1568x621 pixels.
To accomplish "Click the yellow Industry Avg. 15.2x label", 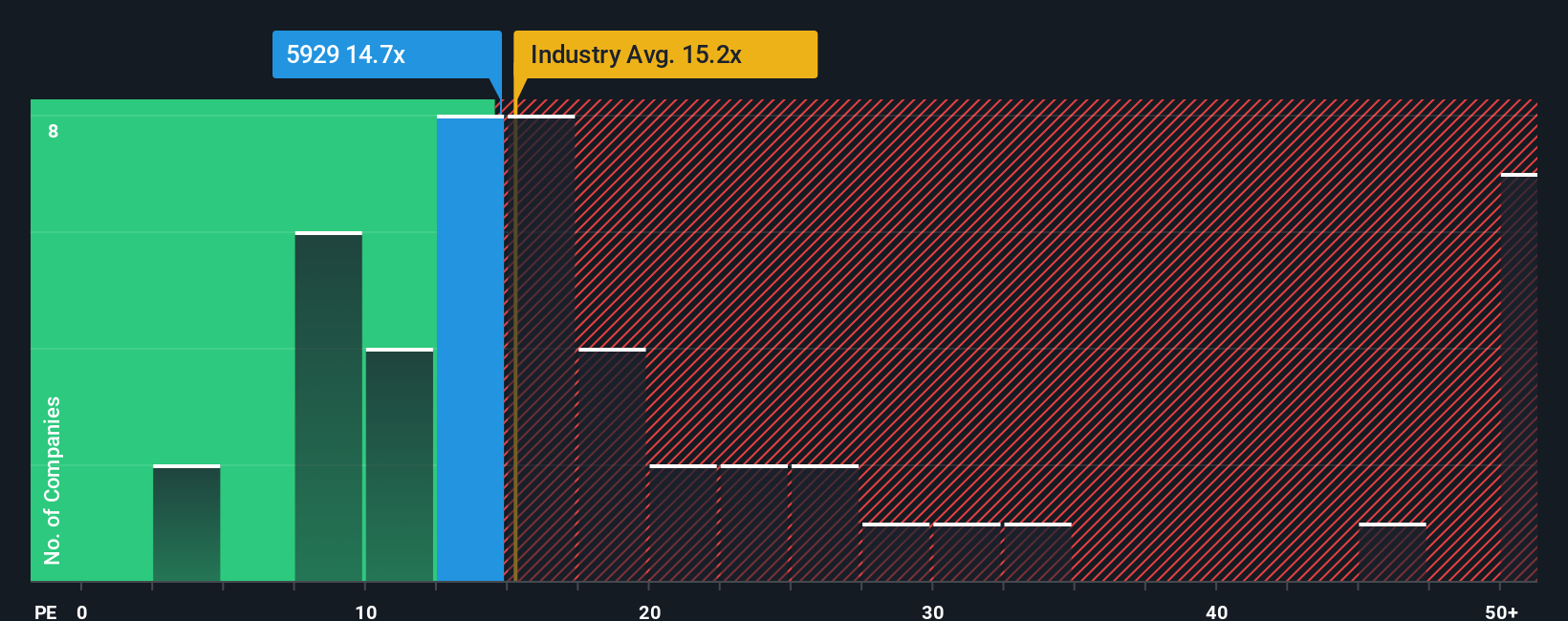I will coord(665,54).
